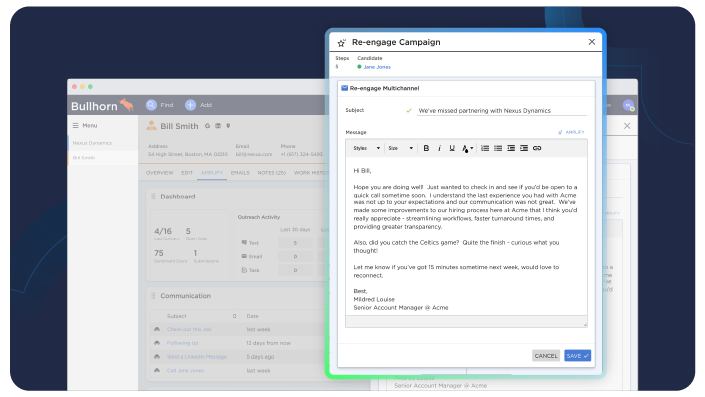Viewport: 705px width, 397px height.
Task: Click the Communication panel drag handle
Action: [153, 296]
